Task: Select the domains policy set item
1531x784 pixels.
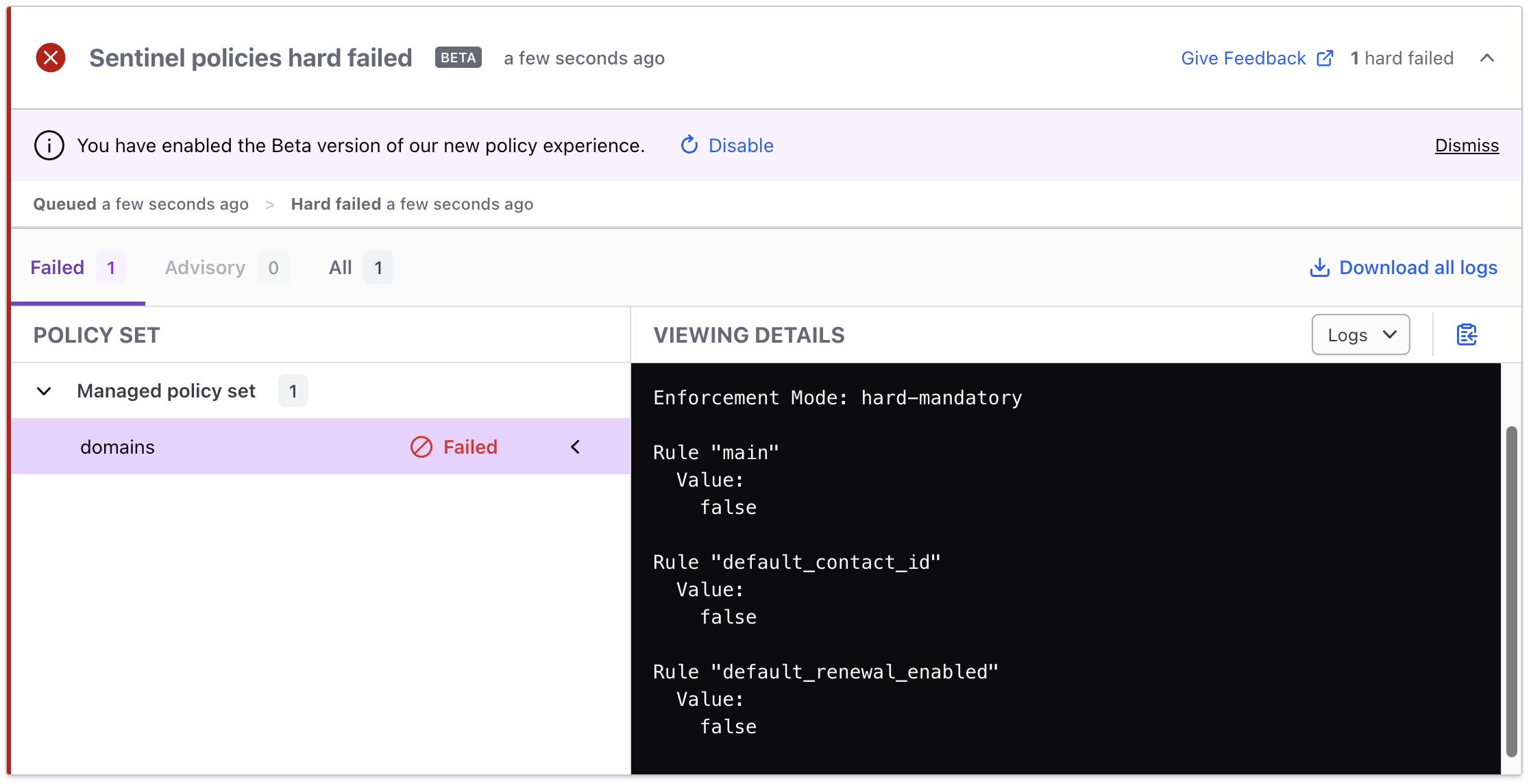Action: point(310,447)
